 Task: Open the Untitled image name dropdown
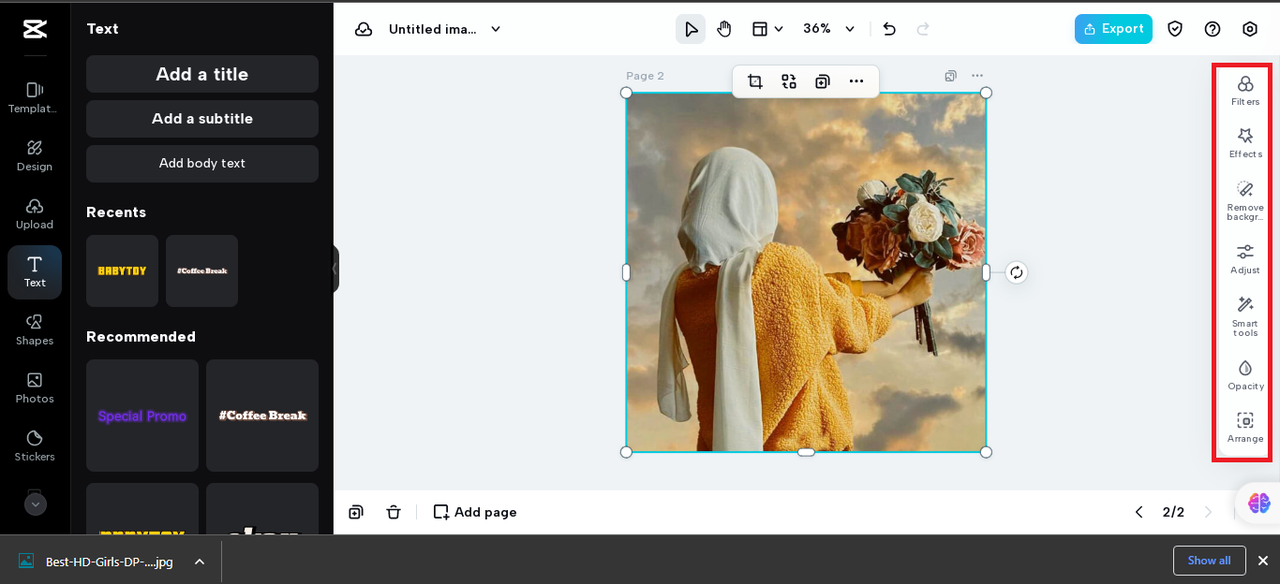[x=444, y=29]
